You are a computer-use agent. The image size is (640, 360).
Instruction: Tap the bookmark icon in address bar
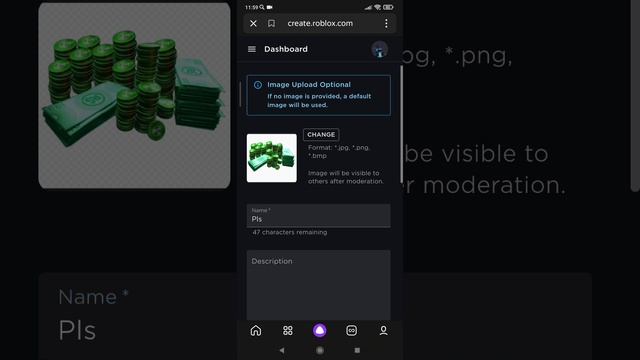271,24
